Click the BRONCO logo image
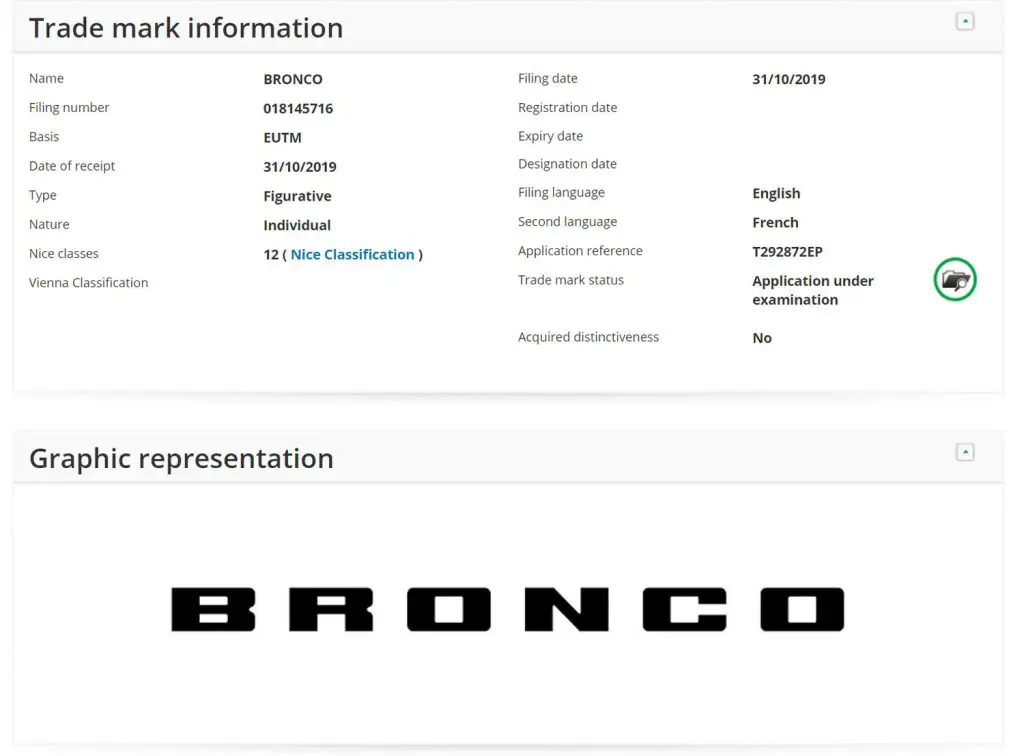Viewport: 1024px width, 756px height. pos(507,609)
